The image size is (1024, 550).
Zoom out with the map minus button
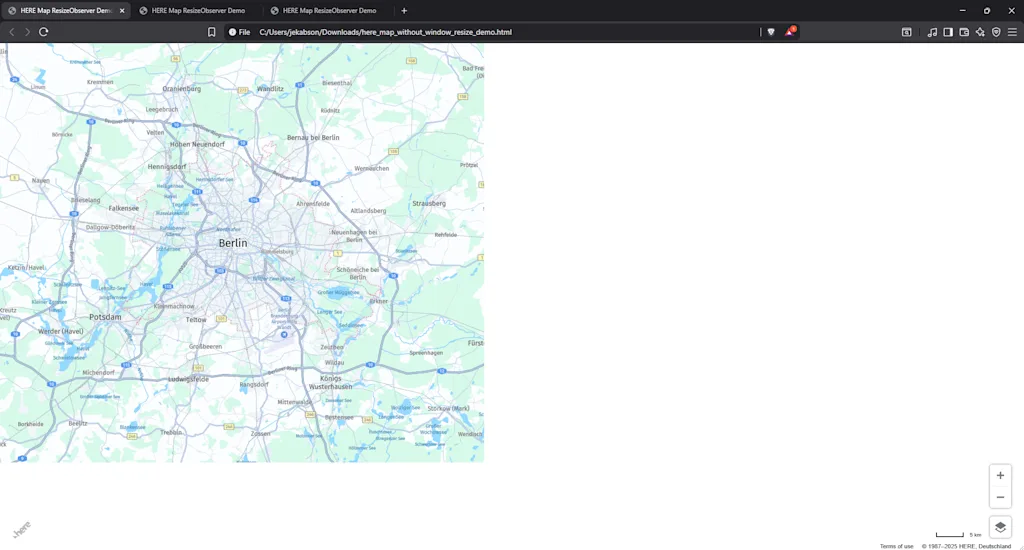pyautogui.click(x=1000, y=497)
